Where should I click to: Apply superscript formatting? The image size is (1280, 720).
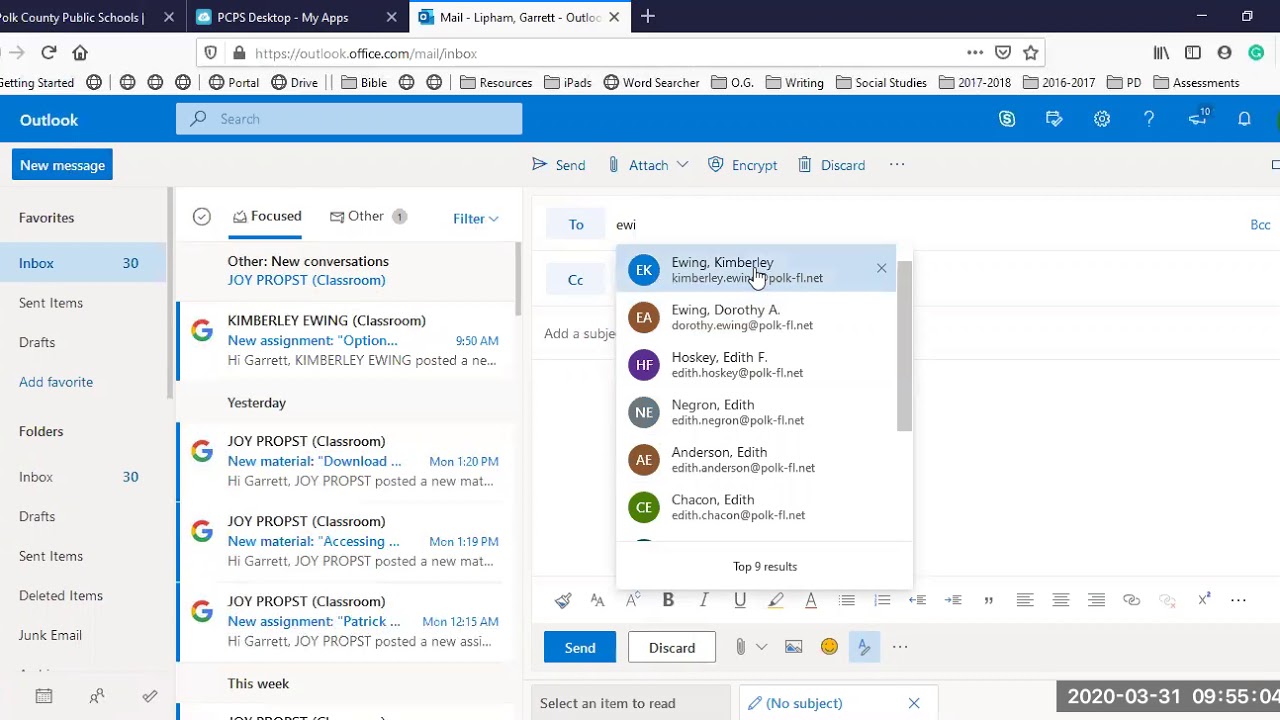(x=1204, y=600)
